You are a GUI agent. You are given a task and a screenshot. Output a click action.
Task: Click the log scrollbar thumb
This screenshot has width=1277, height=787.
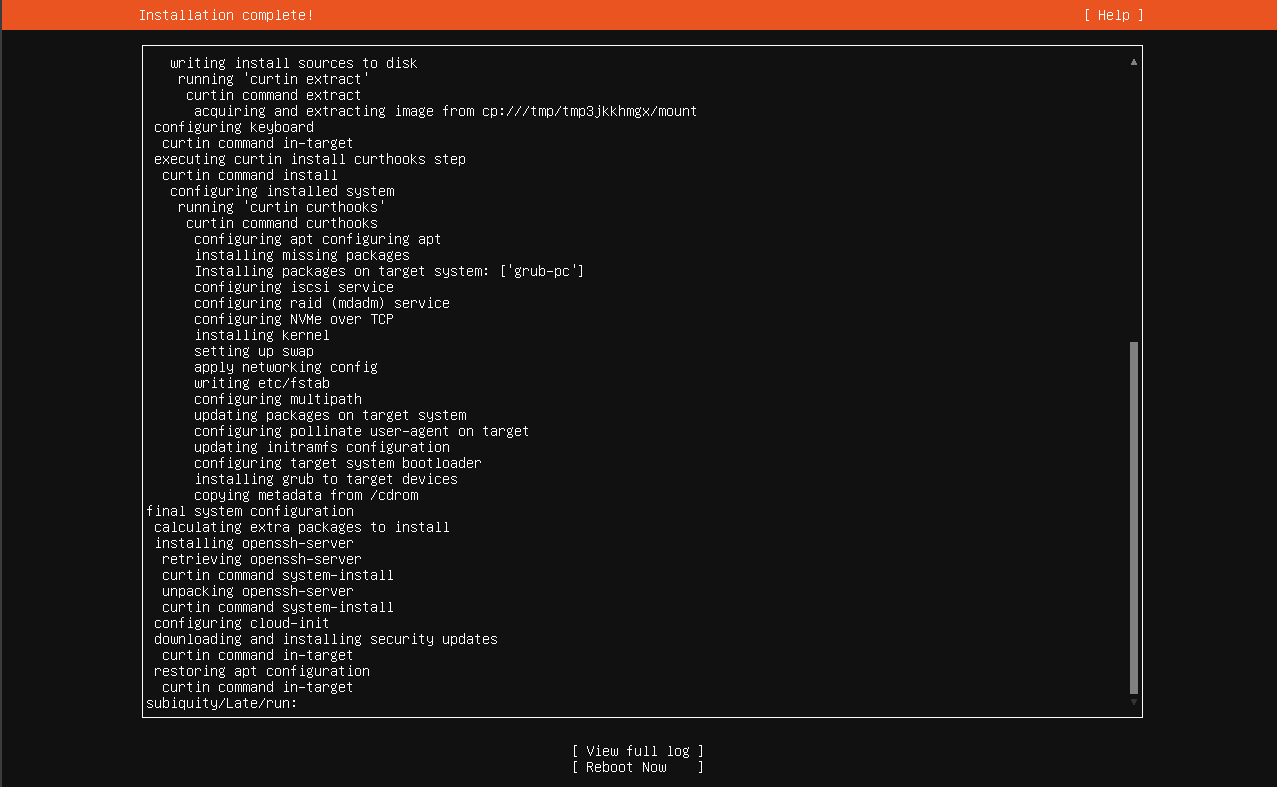click(x=1133, y=517)
